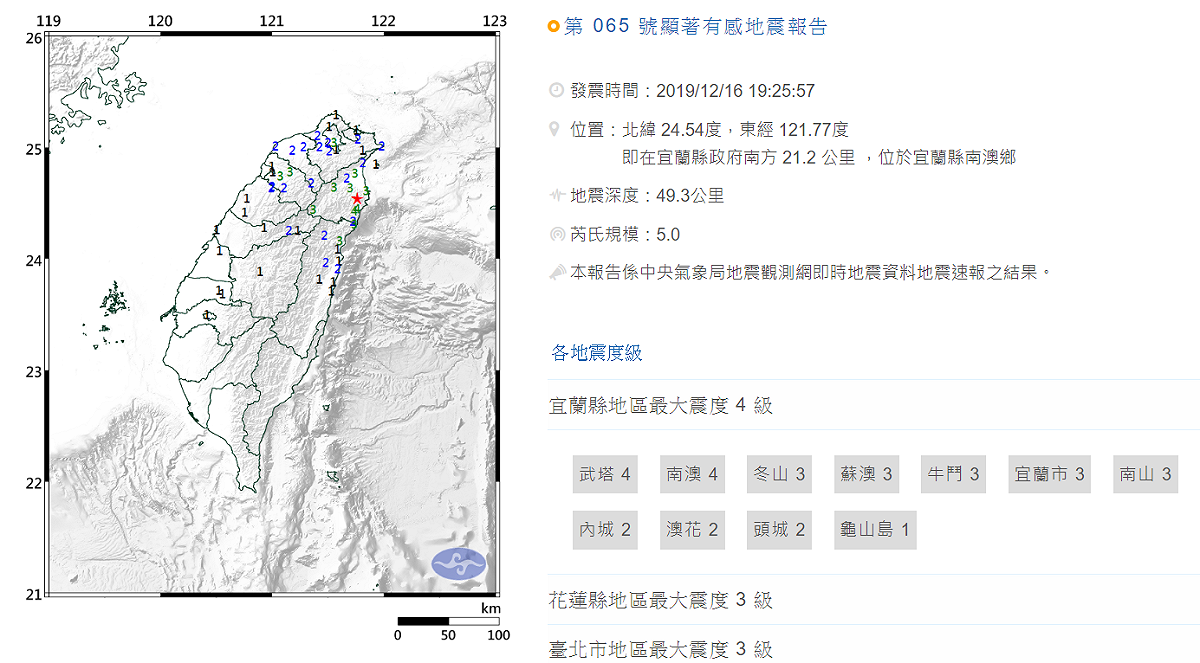Select the 頭城 2 station tag
This screenshot has width=1200, height=663.
tap(780, 530)
